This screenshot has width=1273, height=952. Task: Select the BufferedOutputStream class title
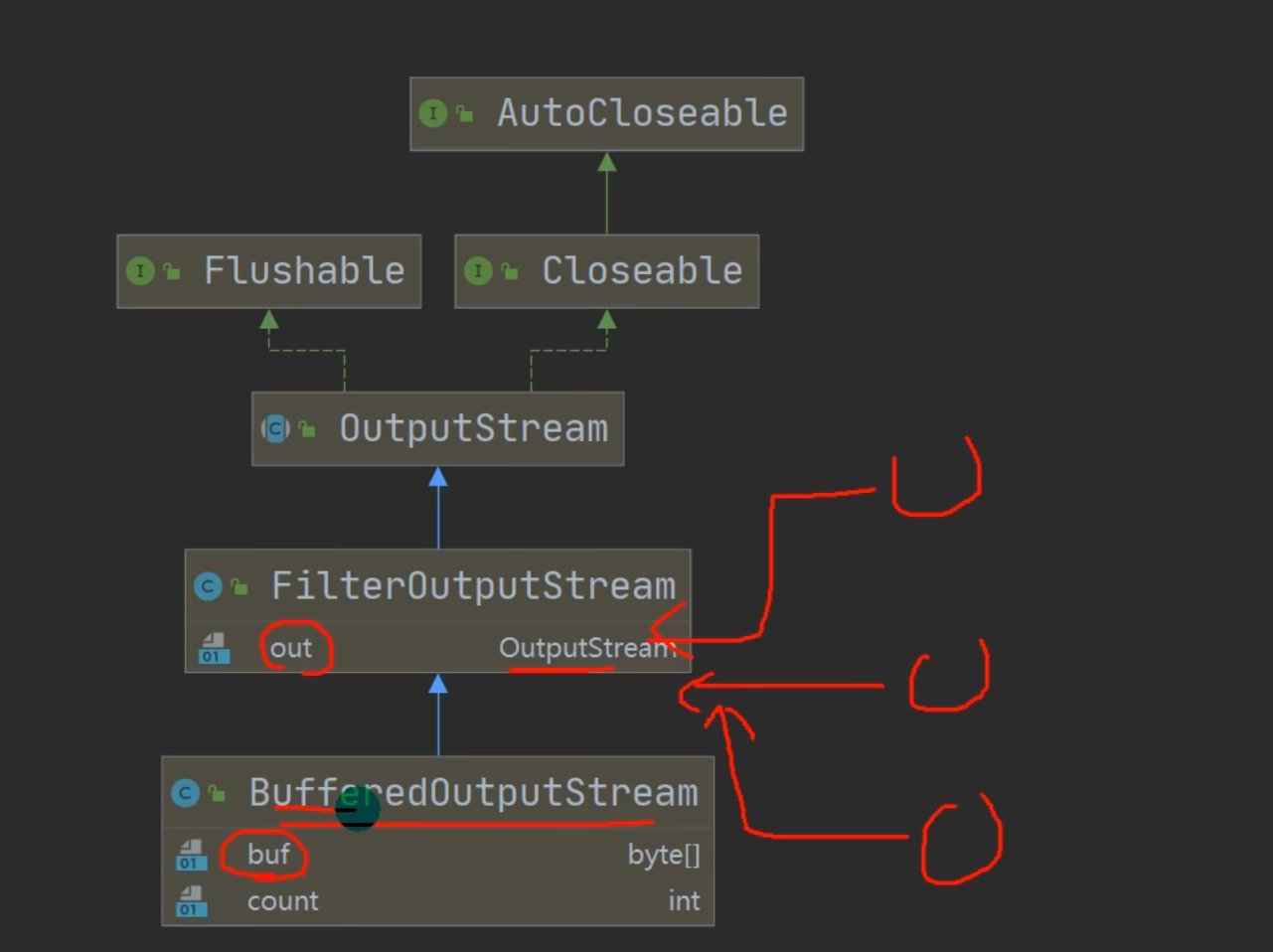pyautogui.click(x=473, y=793)
